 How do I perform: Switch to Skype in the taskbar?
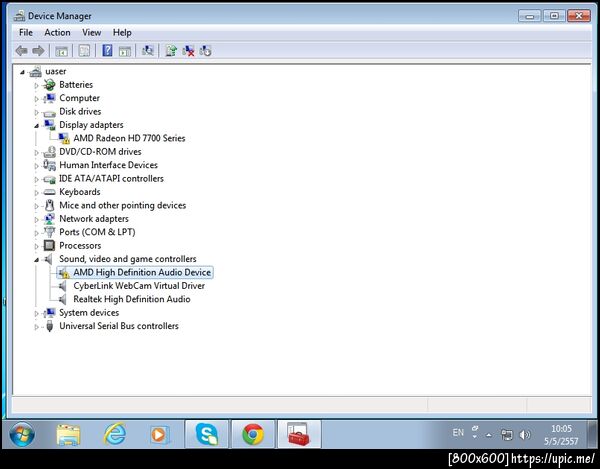click(207, 434)
